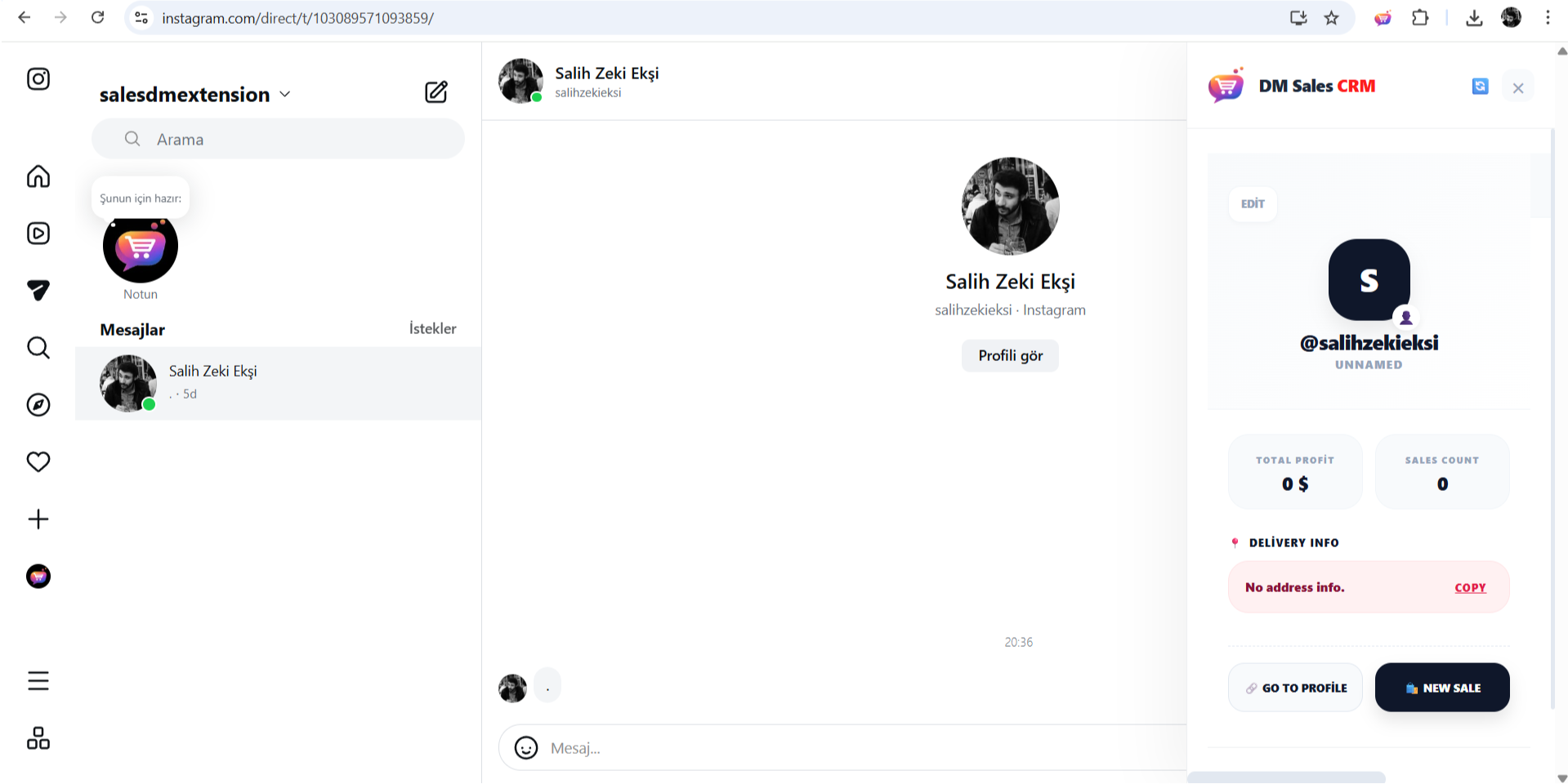
Task: Open the sidebar search magnifier icon
Action: (38, 348)
